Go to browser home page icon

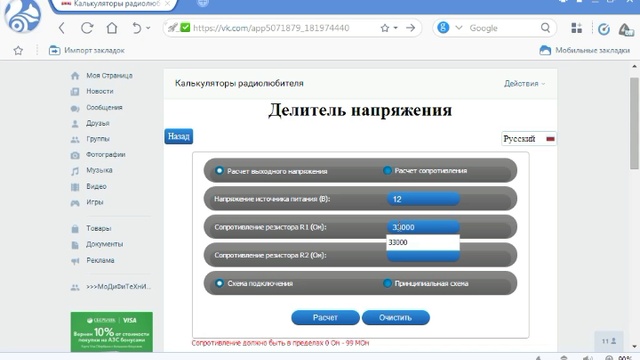click(111, 28)
